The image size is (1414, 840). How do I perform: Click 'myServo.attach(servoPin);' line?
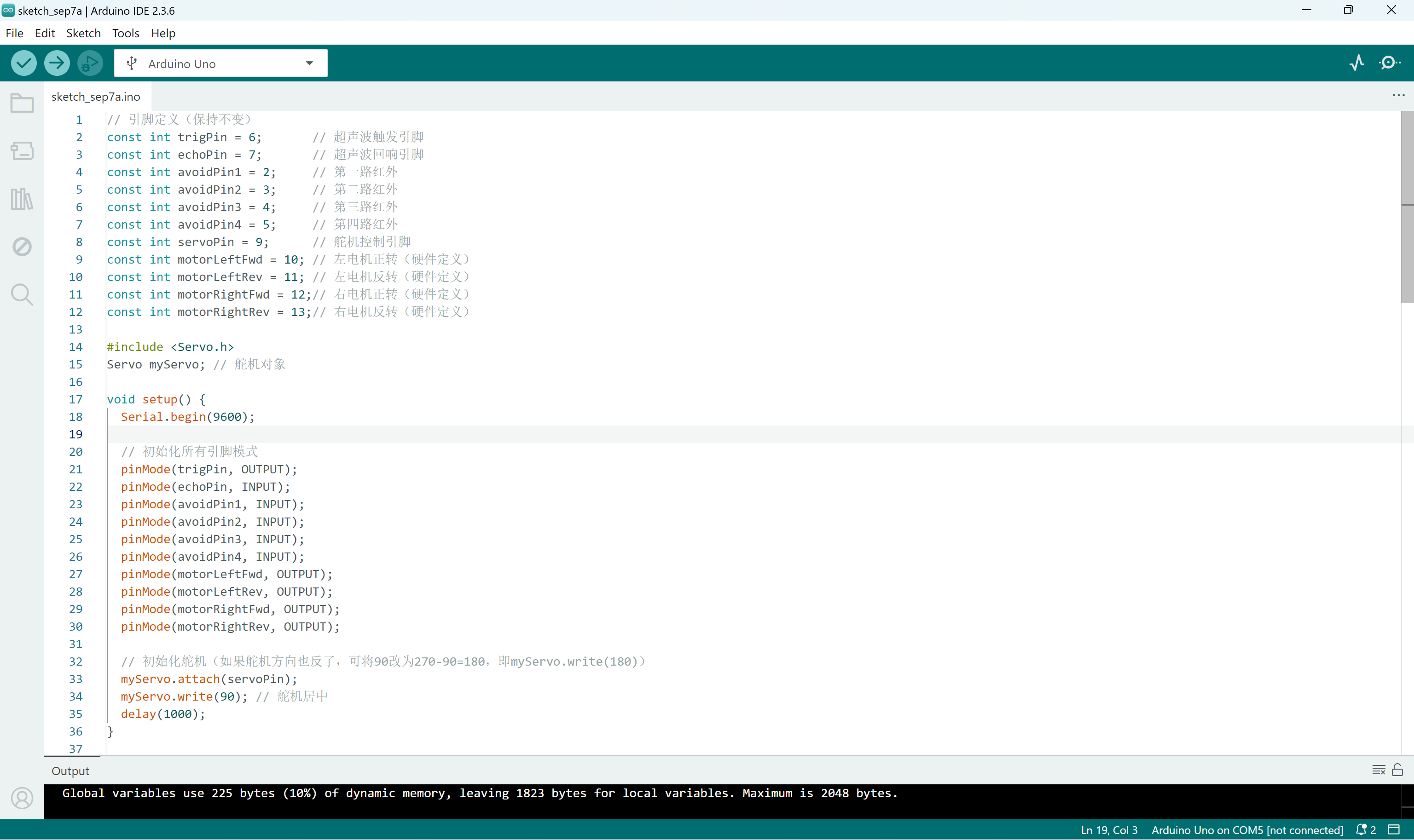pyautogui.click(x=209, y=679)
